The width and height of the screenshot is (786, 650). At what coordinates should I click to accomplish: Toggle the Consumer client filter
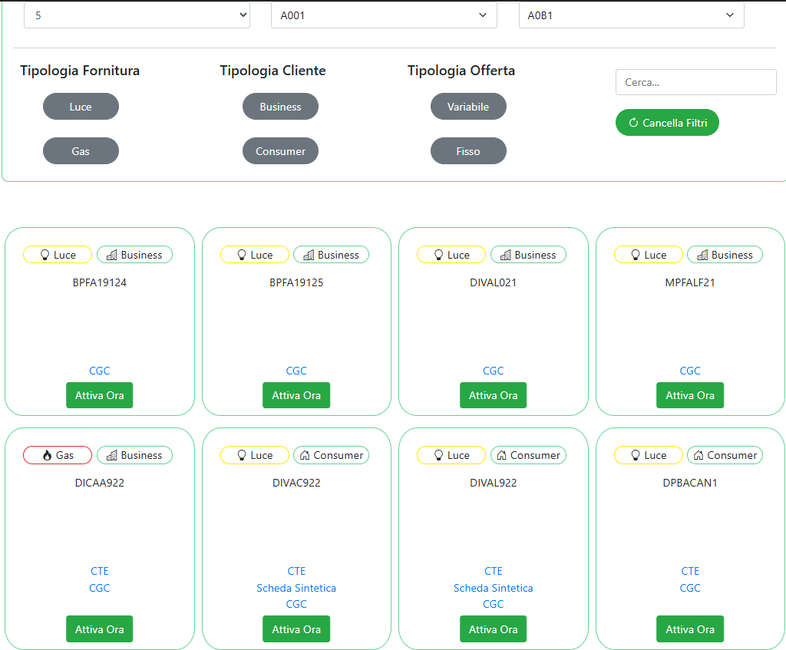(x=280, y=151)
